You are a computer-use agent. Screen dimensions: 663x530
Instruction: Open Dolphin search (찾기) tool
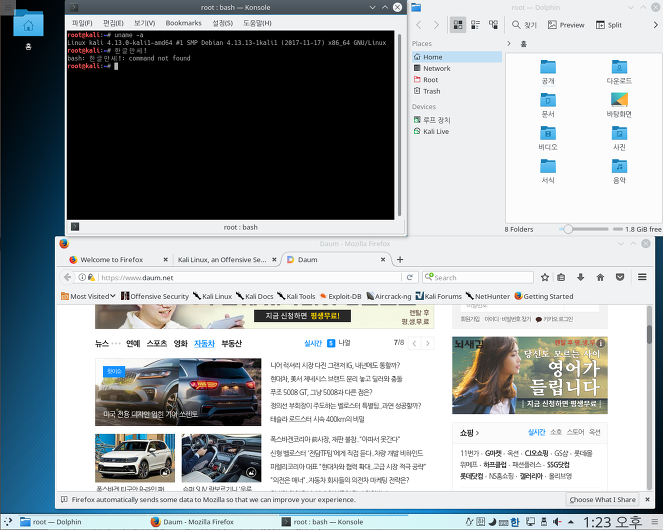(x=524, y=25)
